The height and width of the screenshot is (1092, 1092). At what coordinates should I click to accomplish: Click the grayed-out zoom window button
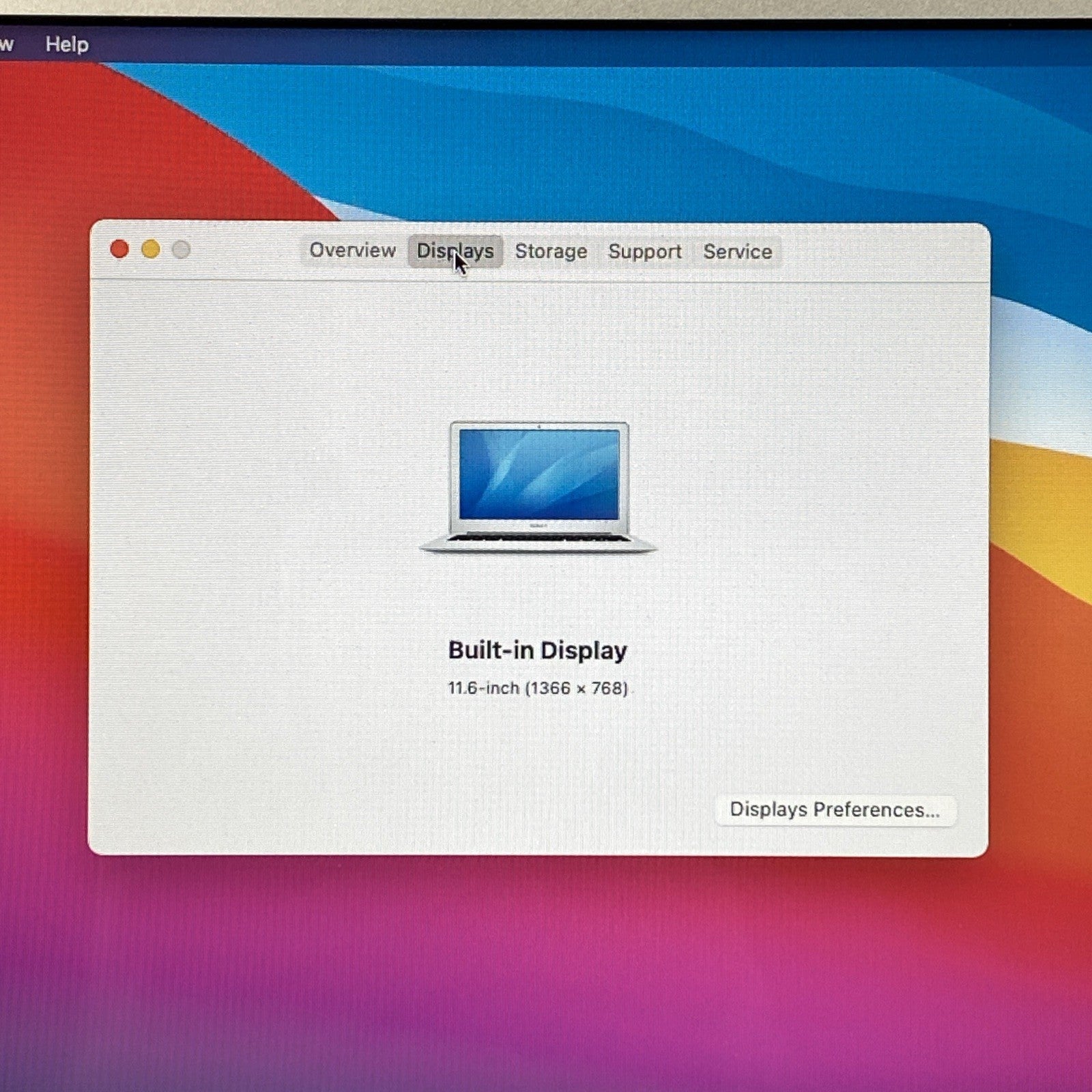(181, 250)
